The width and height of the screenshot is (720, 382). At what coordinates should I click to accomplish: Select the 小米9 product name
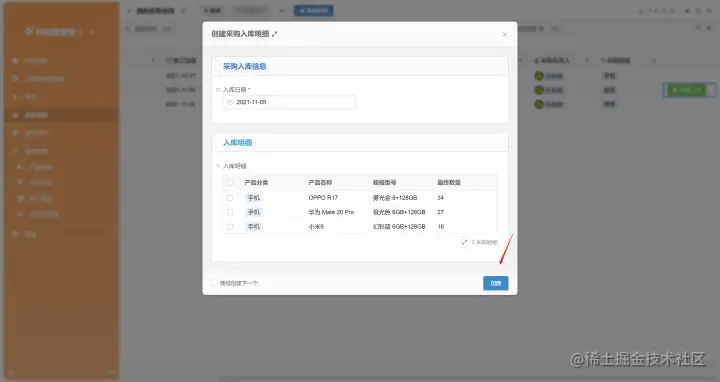[x=316, y=226]
